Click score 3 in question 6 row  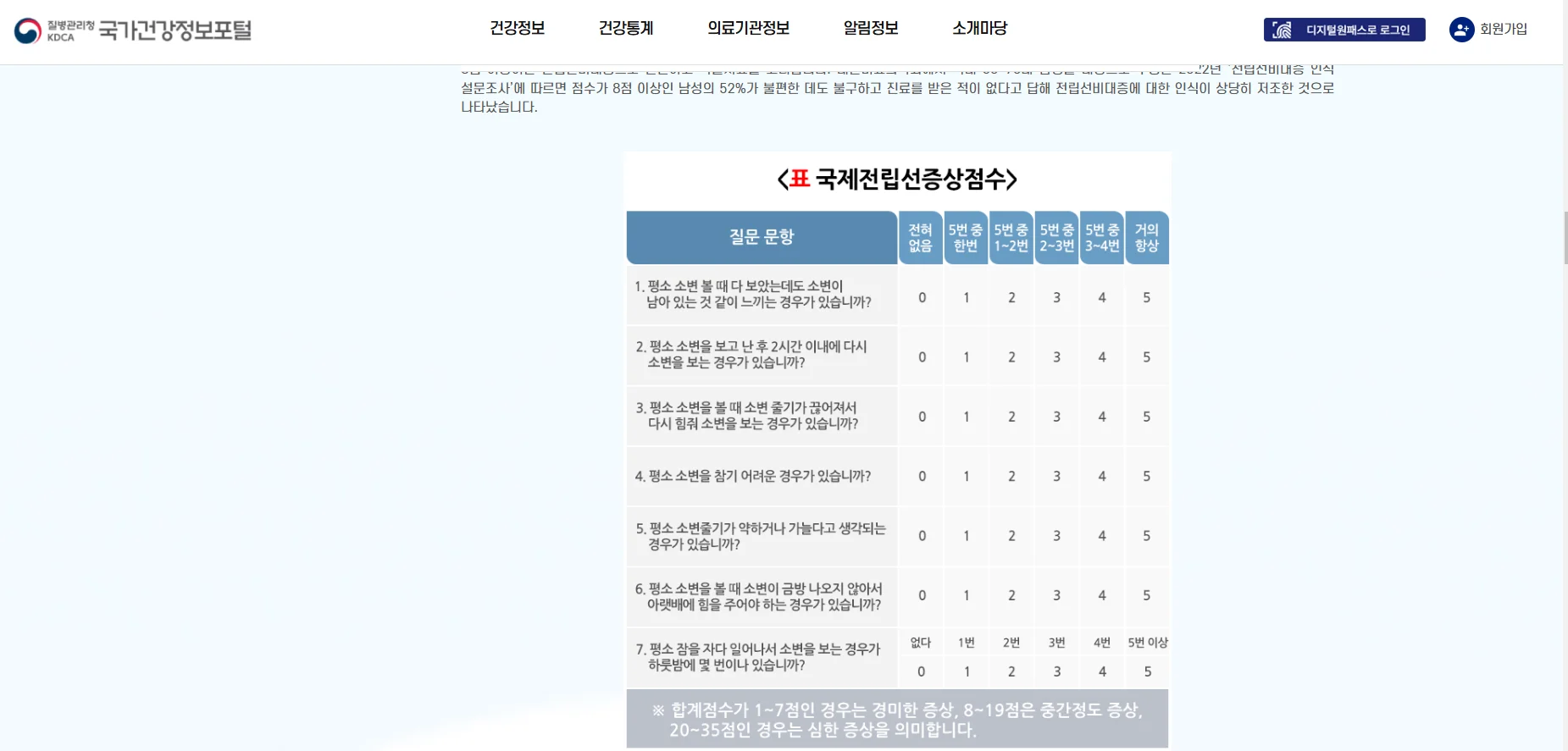coord(1057,595)
